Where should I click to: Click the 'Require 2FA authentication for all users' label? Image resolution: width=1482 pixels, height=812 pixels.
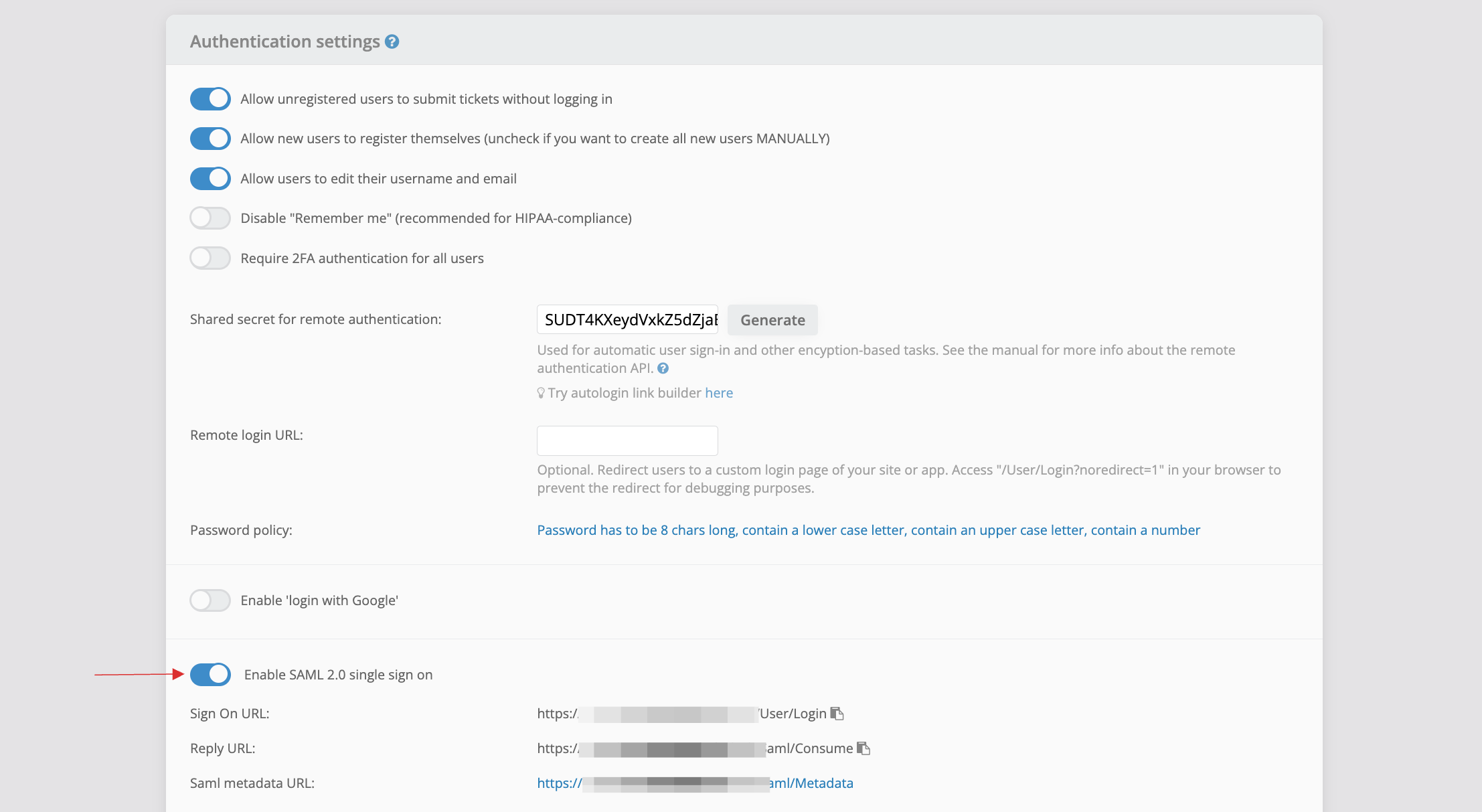362,258
